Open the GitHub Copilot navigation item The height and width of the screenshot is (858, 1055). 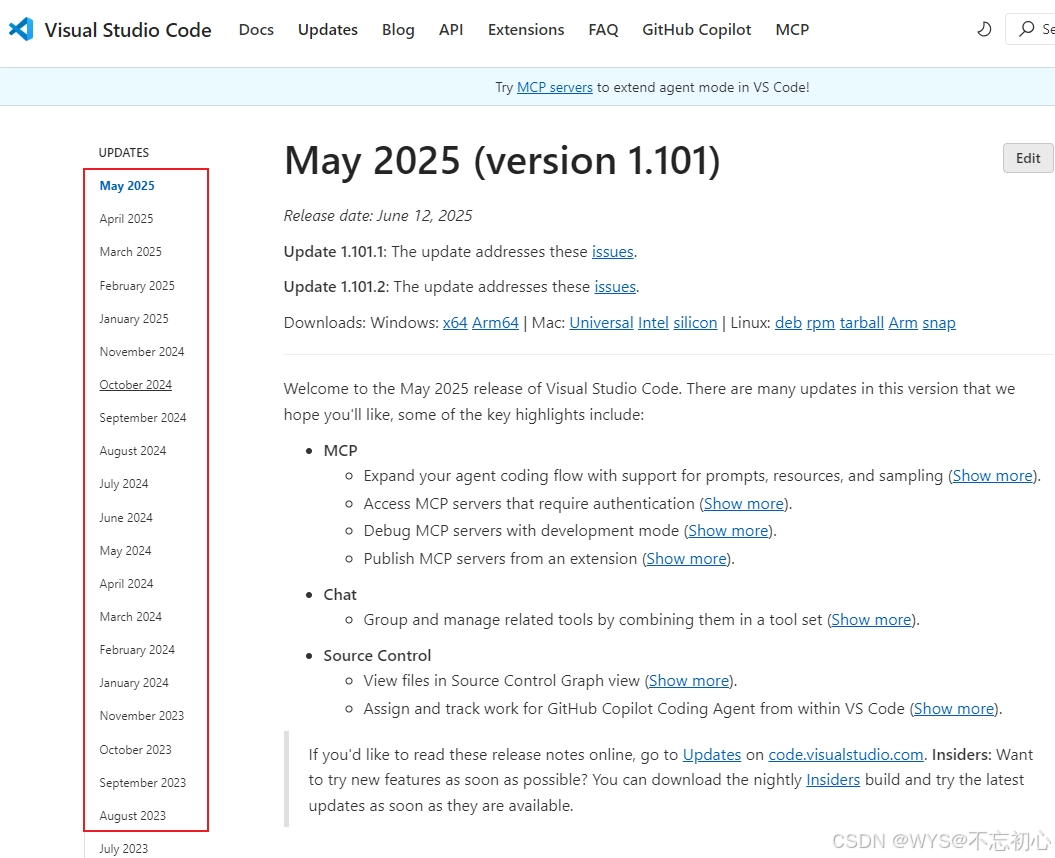tap(696, 30)
